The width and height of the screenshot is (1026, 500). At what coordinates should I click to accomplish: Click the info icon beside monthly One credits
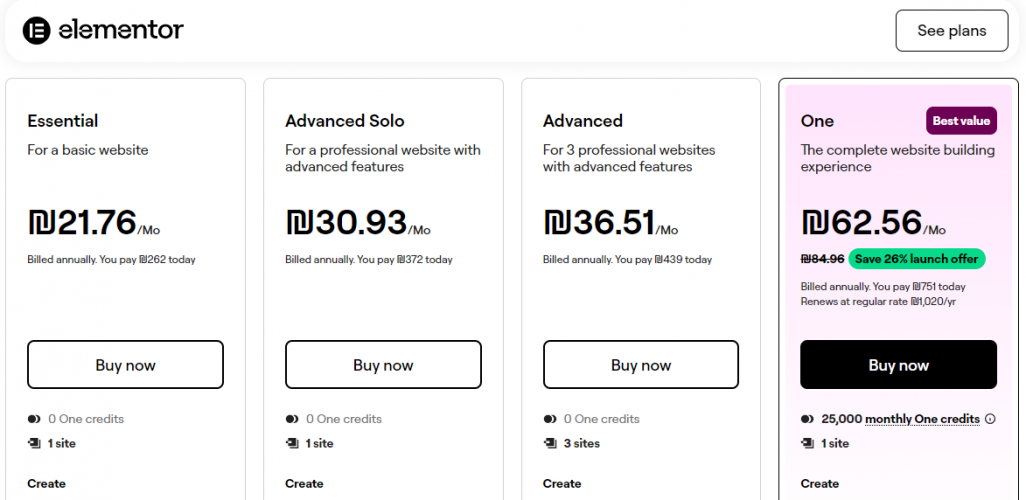point(990,419)
